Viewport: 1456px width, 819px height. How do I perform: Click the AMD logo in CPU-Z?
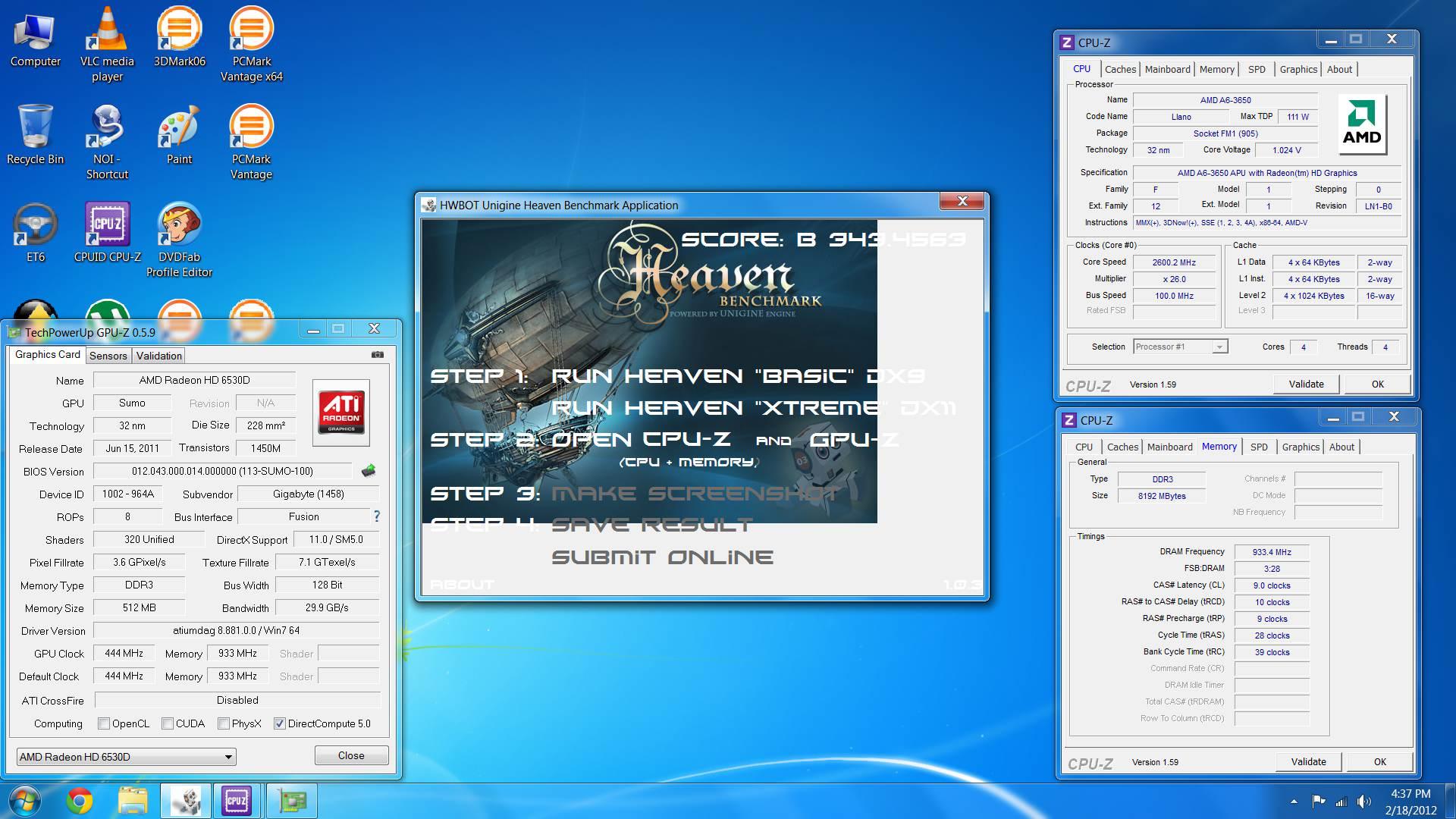pyautogui.click(x=1362, y=124)
